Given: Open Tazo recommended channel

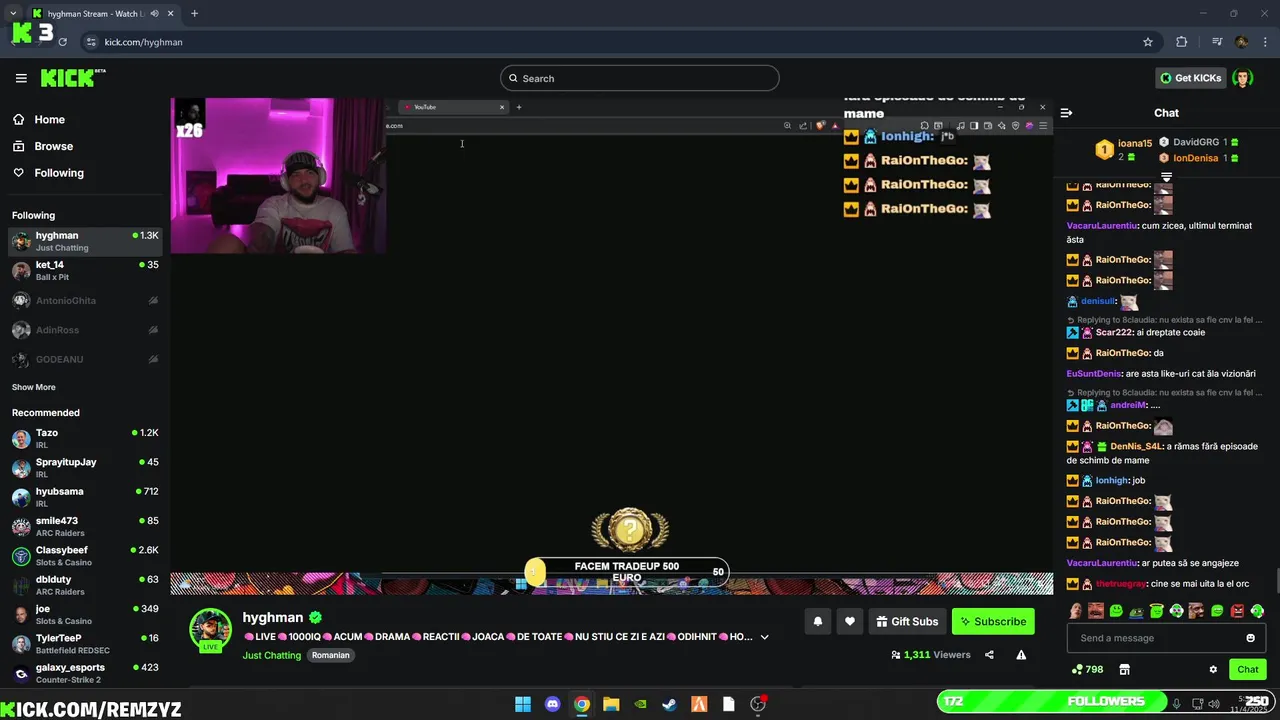Looking at the screenshot, I should click(85, 438).
